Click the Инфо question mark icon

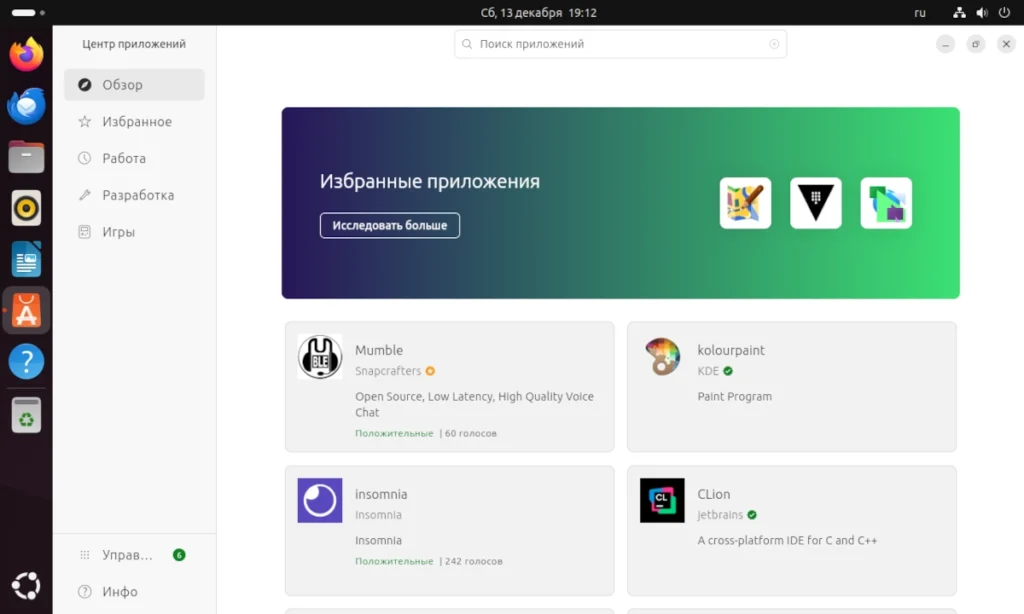click(84, 592)
